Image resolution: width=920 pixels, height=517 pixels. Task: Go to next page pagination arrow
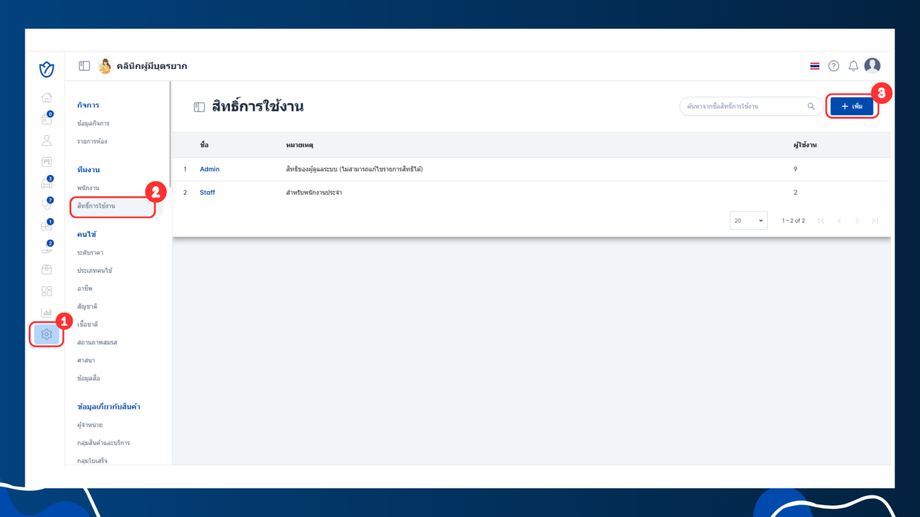[x=857, y=221]
